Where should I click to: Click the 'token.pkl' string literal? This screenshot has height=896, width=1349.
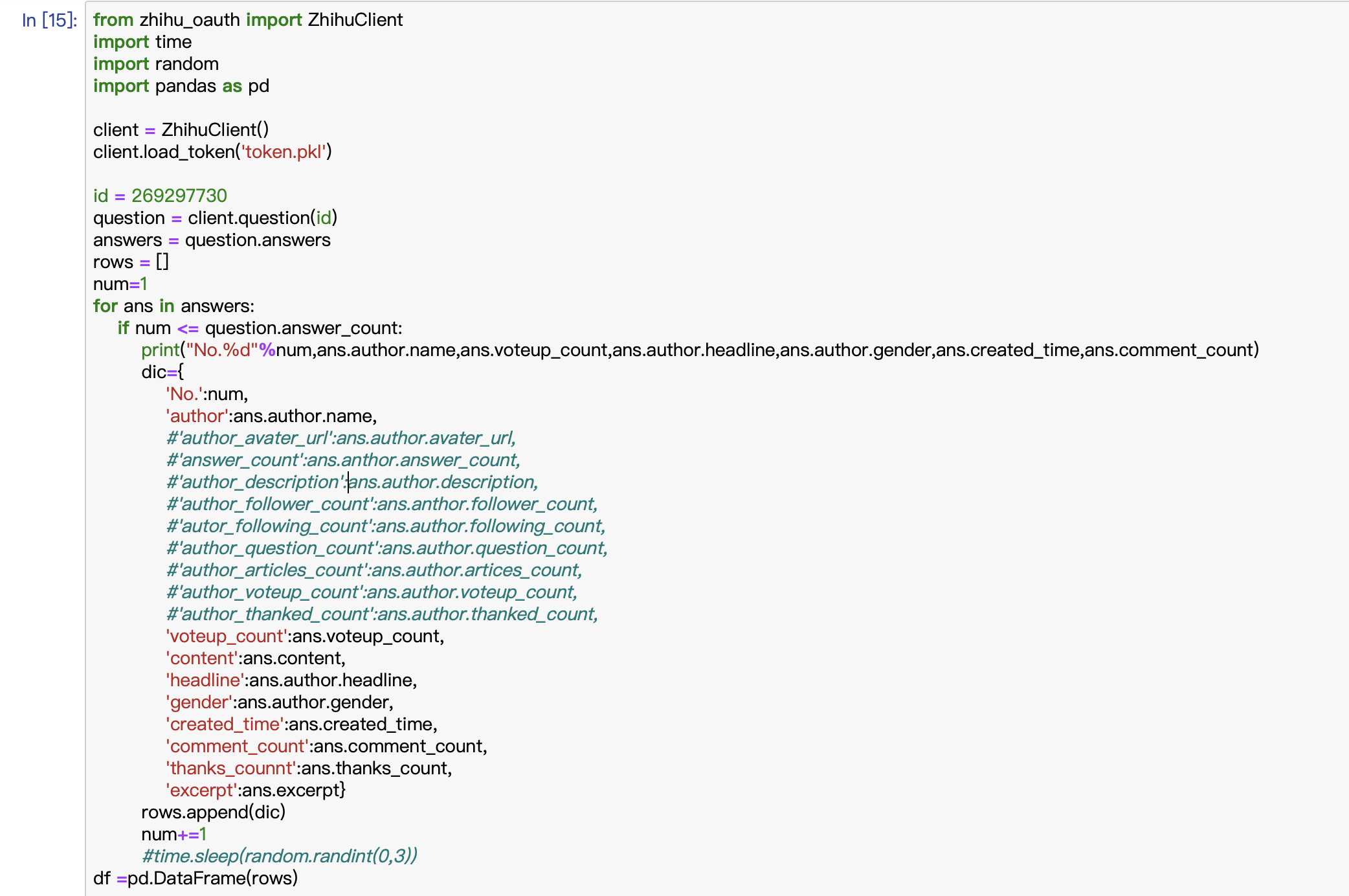click(284, 152)
